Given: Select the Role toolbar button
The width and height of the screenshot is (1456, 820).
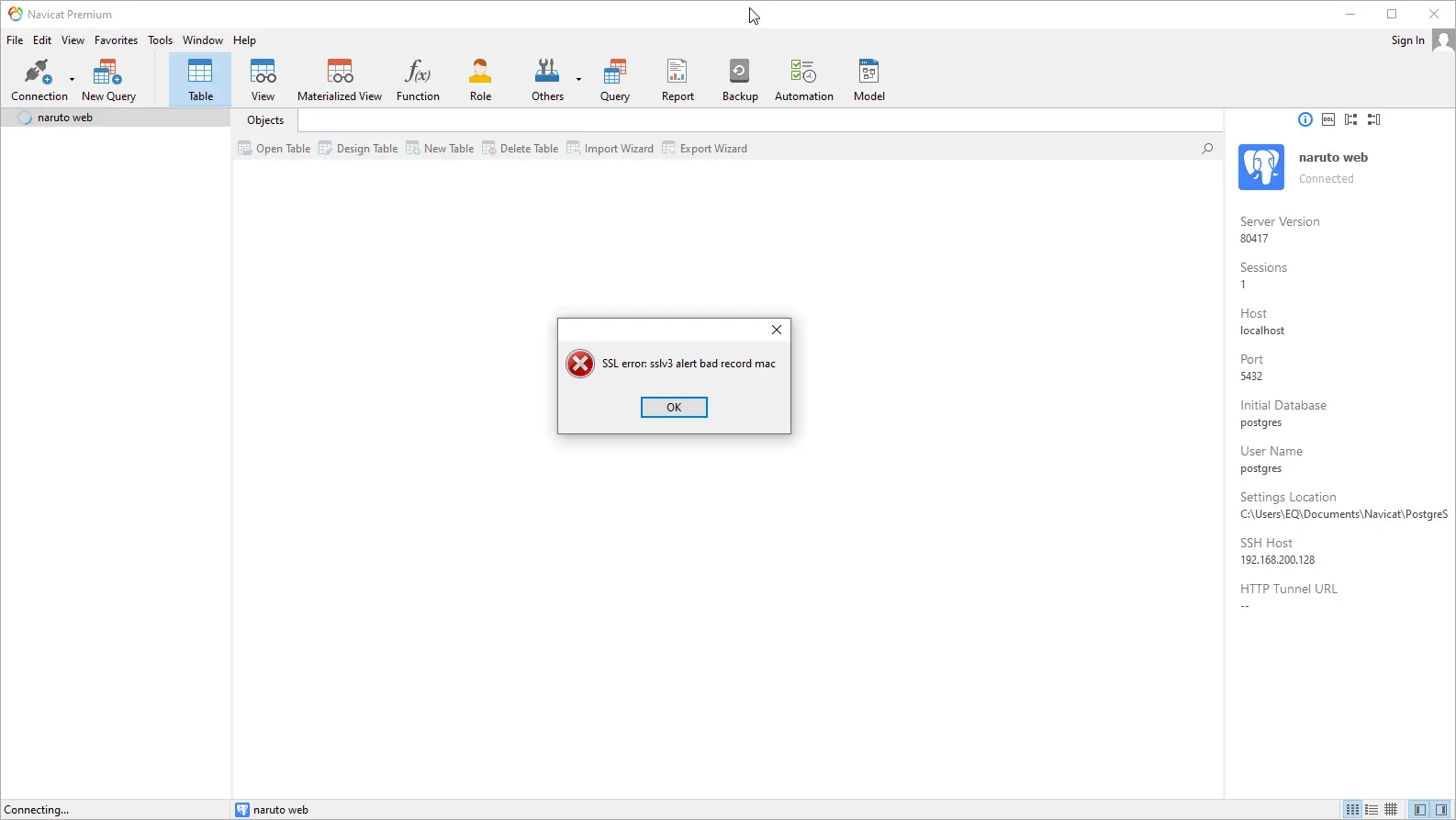Looking at the screenshot, I should pos(480,80).
